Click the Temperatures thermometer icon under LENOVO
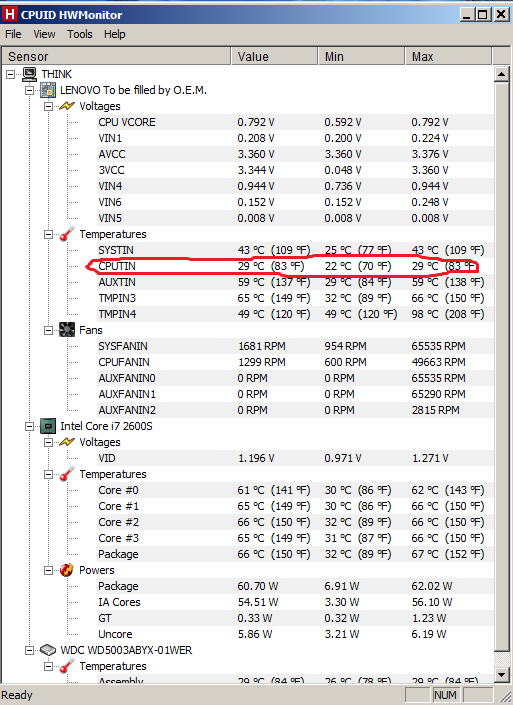Viewport: 513px width, 705px height. coord(67,234)
